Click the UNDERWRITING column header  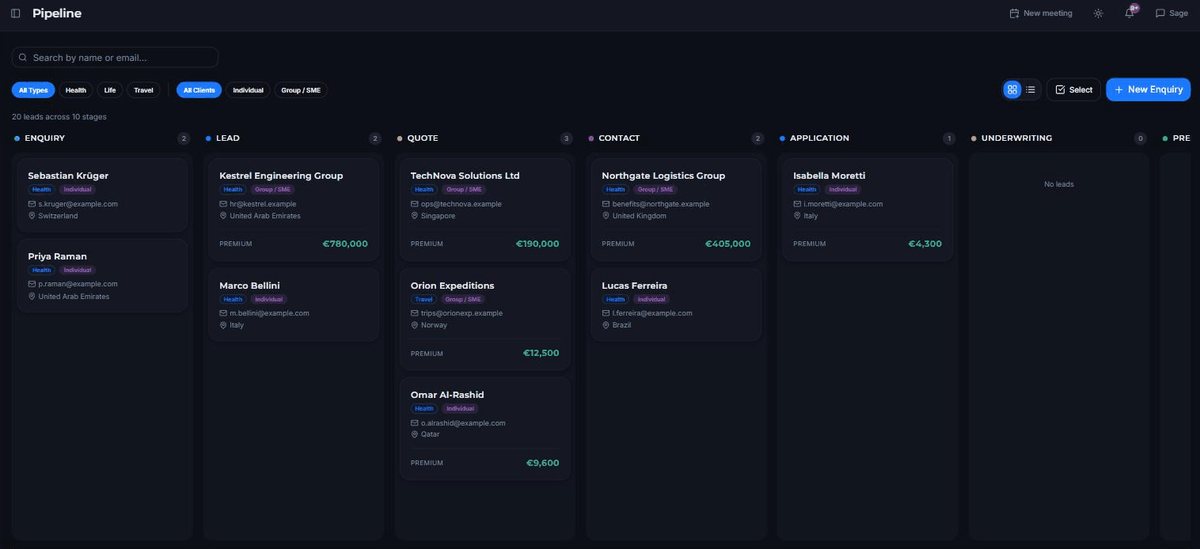coord(1016,138)
